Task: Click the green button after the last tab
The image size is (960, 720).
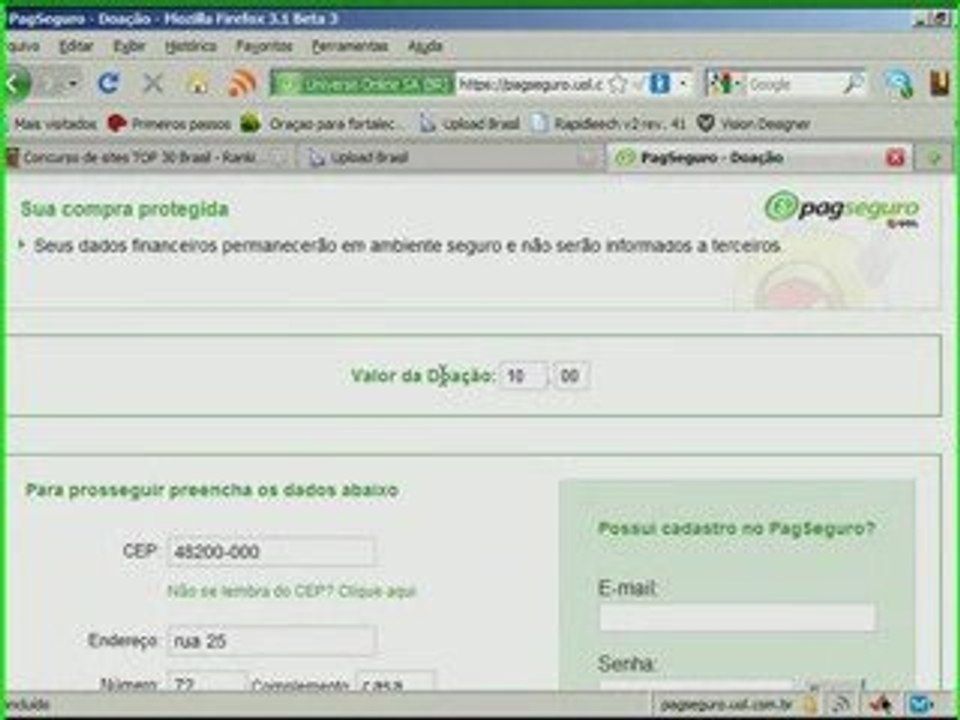Action: 934,159
